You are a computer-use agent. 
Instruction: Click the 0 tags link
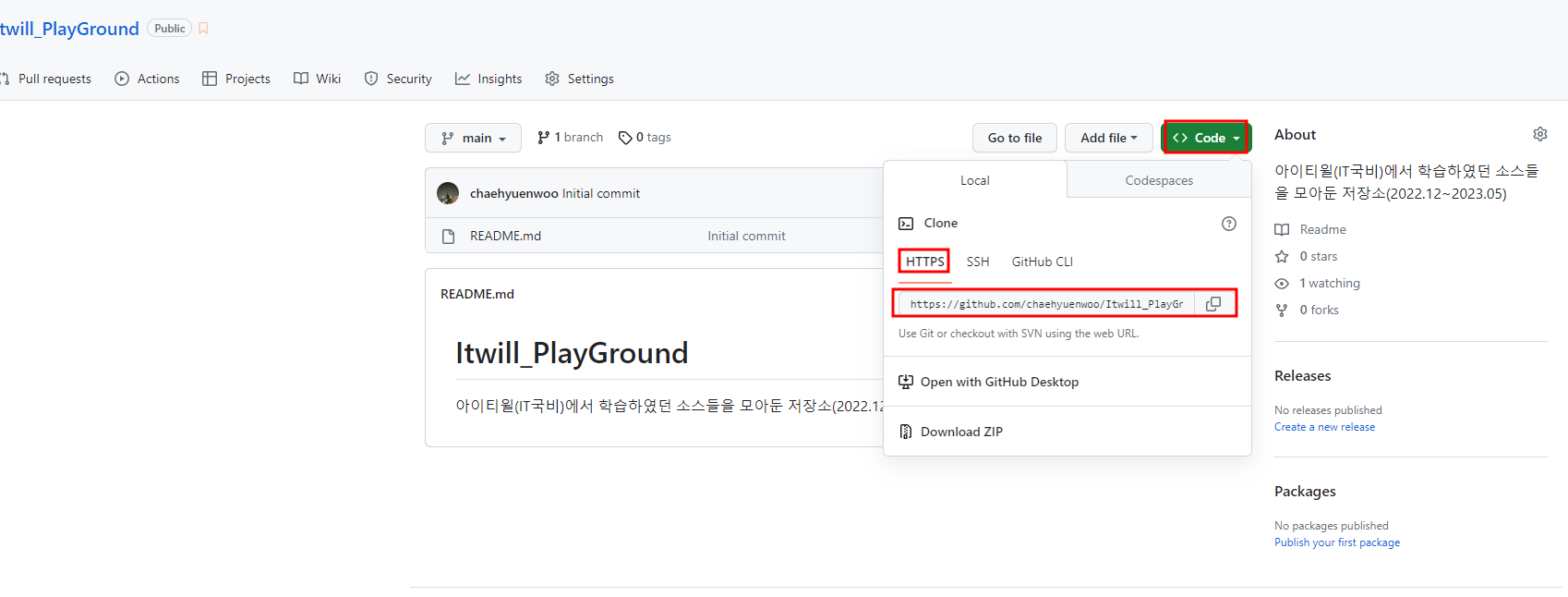pos(645,137)
